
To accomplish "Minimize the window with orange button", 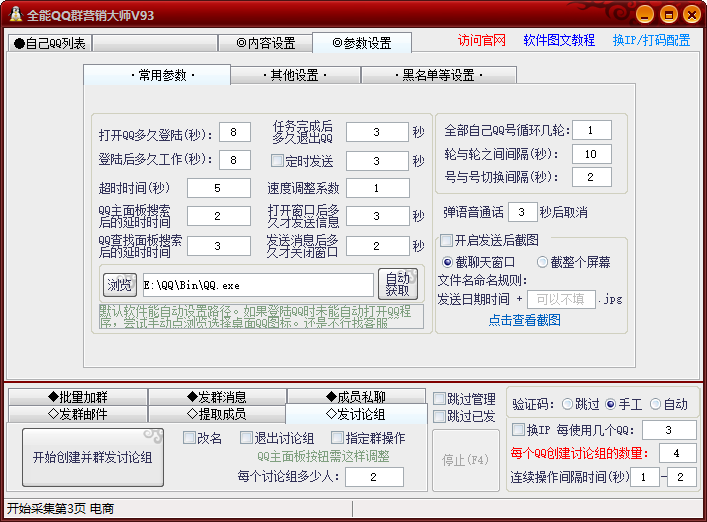I will click(645, 15).
